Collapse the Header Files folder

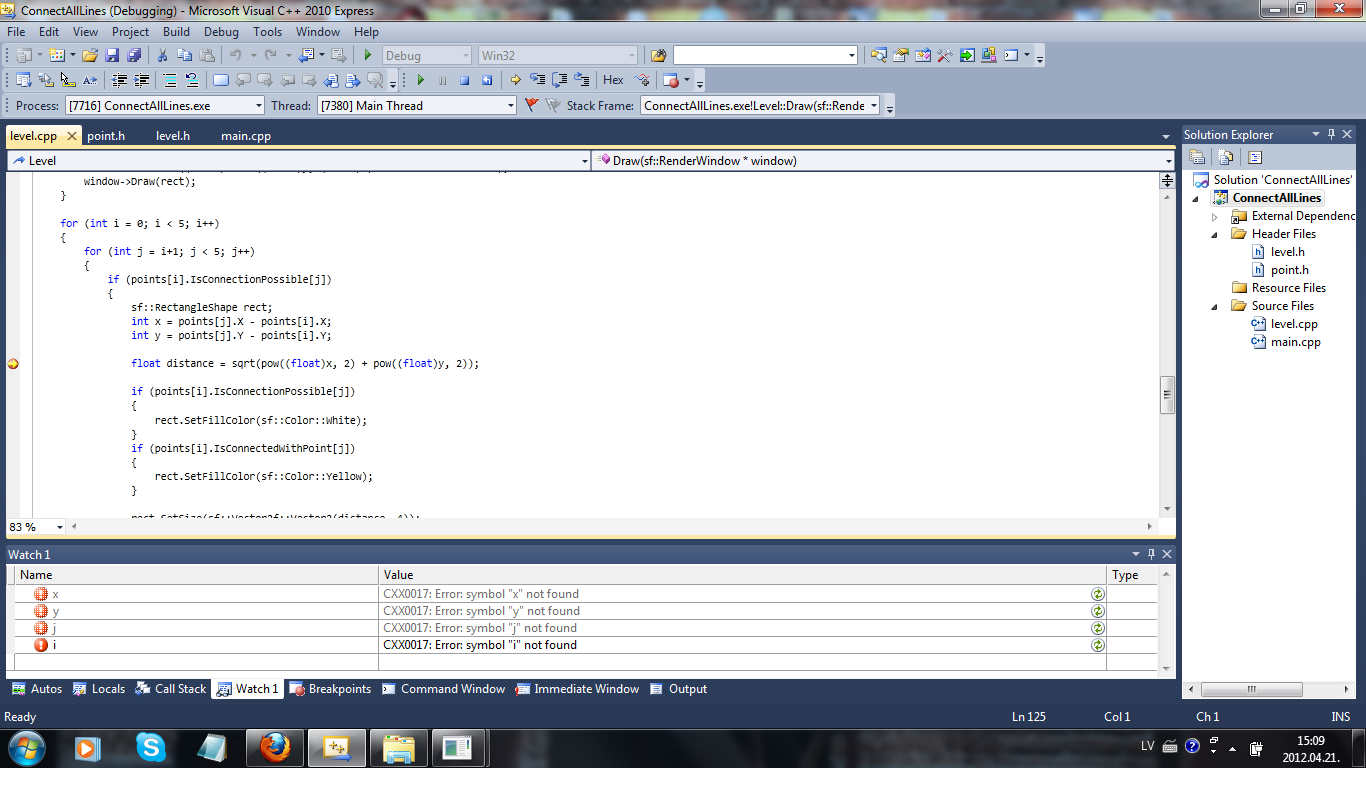point(1215,234)
